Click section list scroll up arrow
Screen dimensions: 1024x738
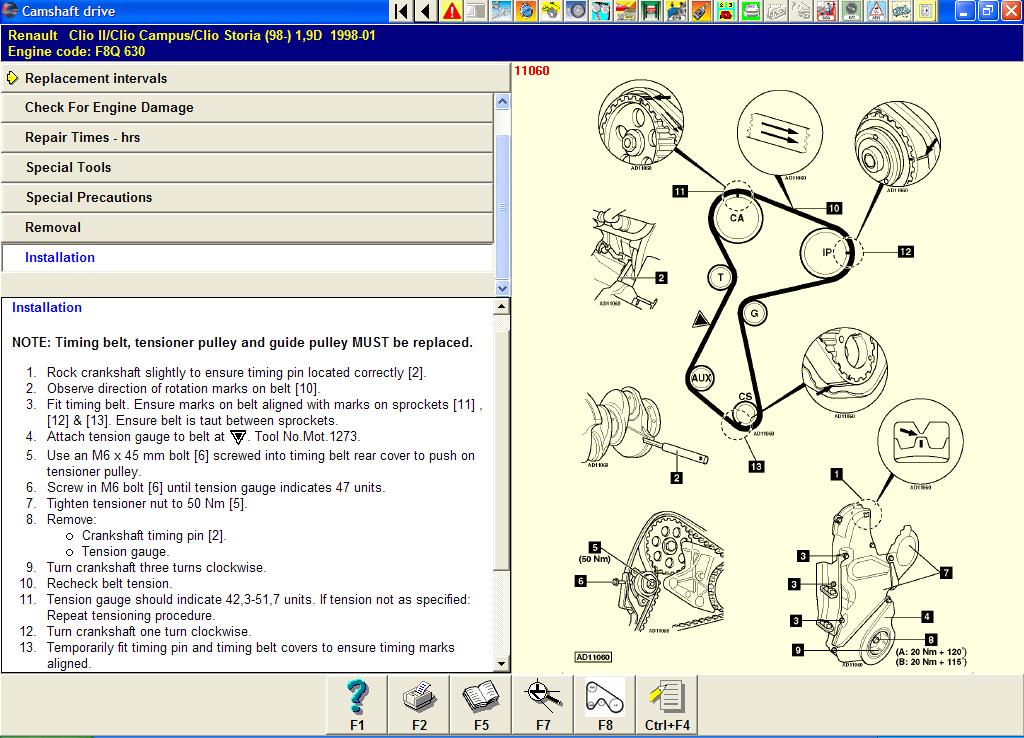502,101
